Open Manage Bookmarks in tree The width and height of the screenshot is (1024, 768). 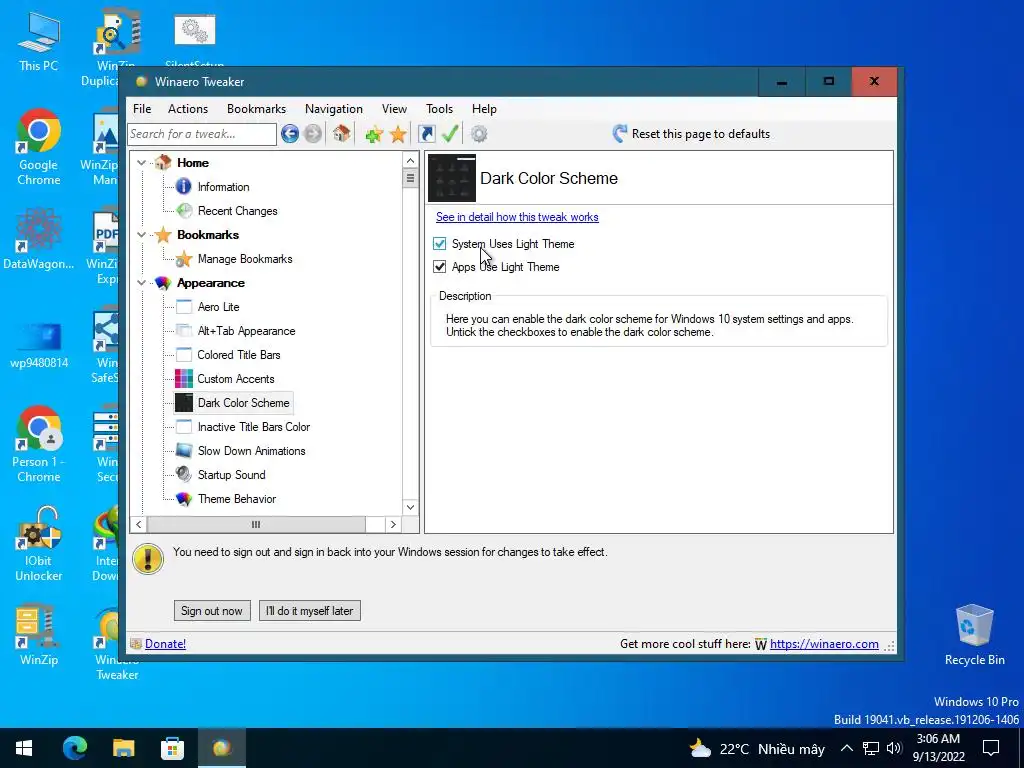(x=245, y=259)
